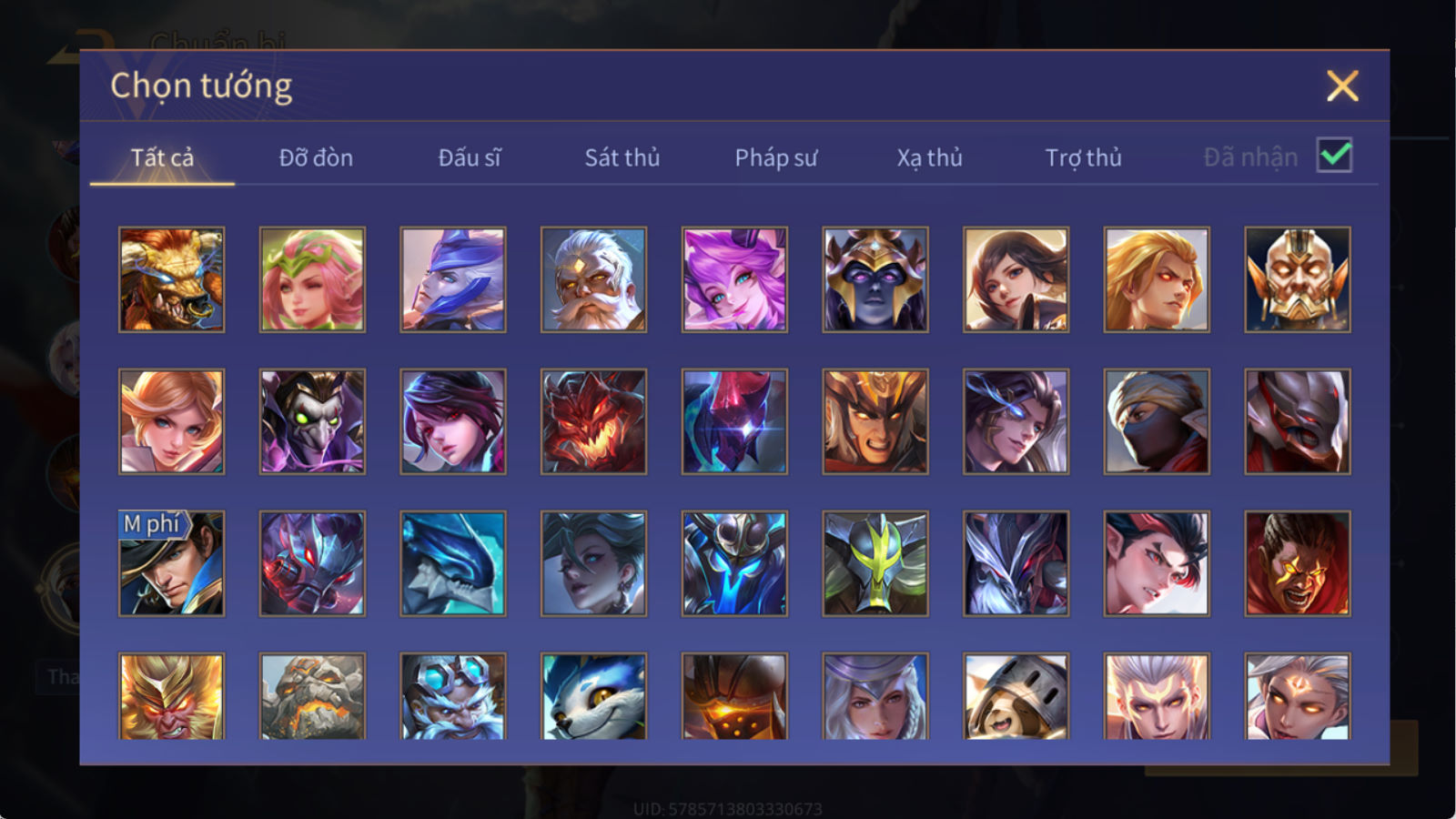Open the 'Trợ thủ' tab

[1083, 157]
